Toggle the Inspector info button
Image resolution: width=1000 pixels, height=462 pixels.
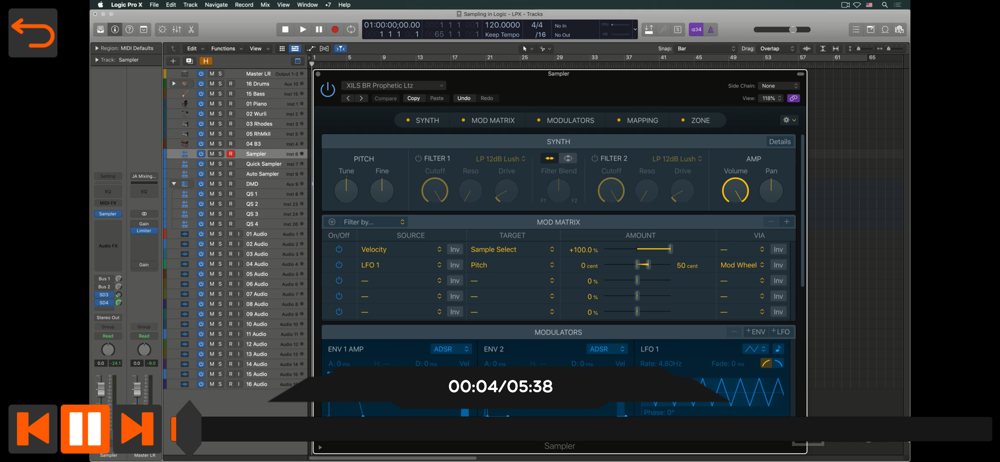pyautogui.click(x=115, y=29)
